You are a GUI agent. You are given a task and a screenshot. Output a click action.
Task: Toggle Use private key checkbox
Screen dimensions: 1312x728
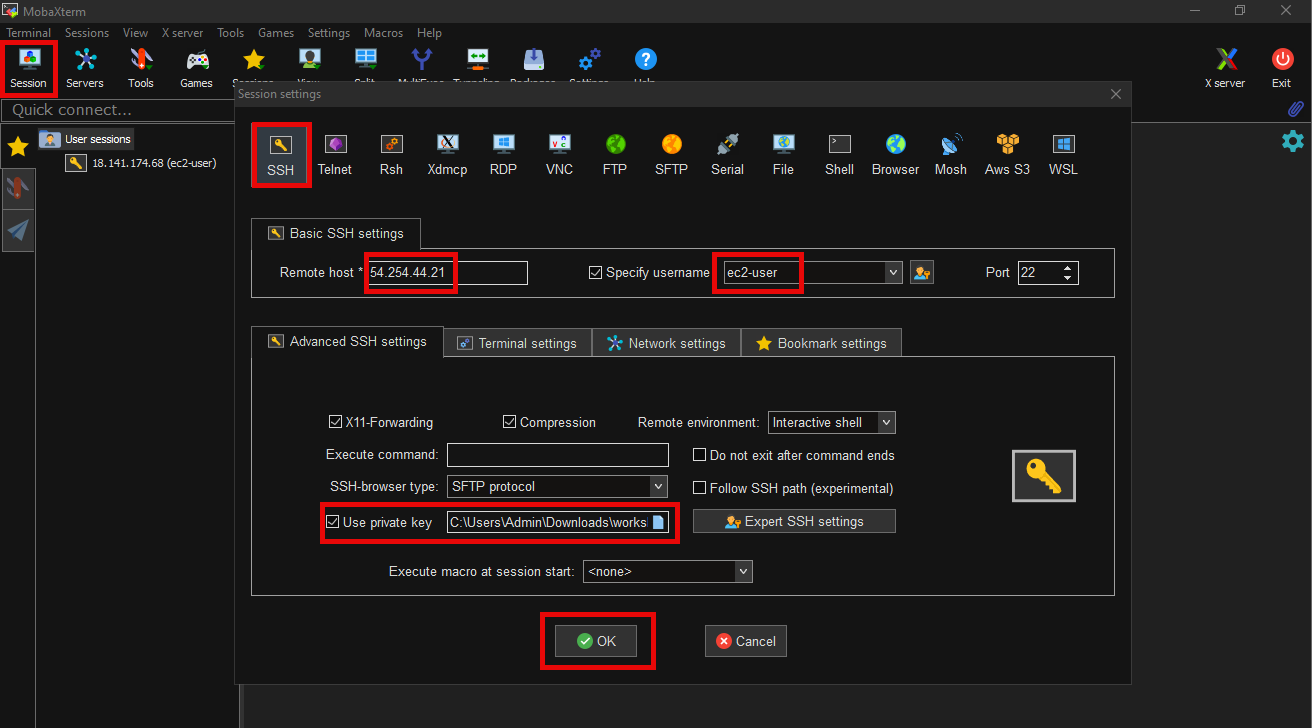coord(333,522)
